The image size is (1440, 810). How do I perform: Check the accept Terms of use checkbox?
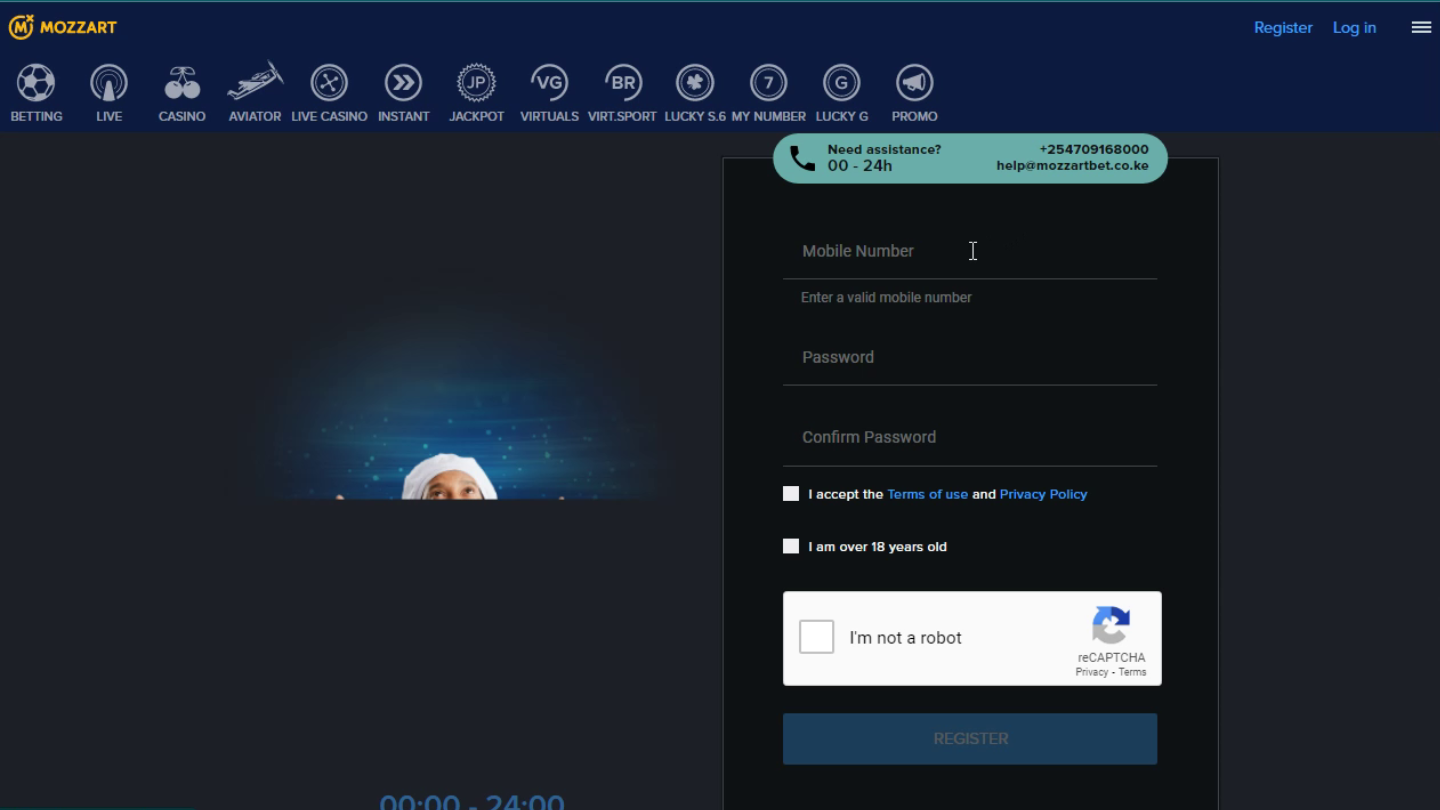click(791, 494)
